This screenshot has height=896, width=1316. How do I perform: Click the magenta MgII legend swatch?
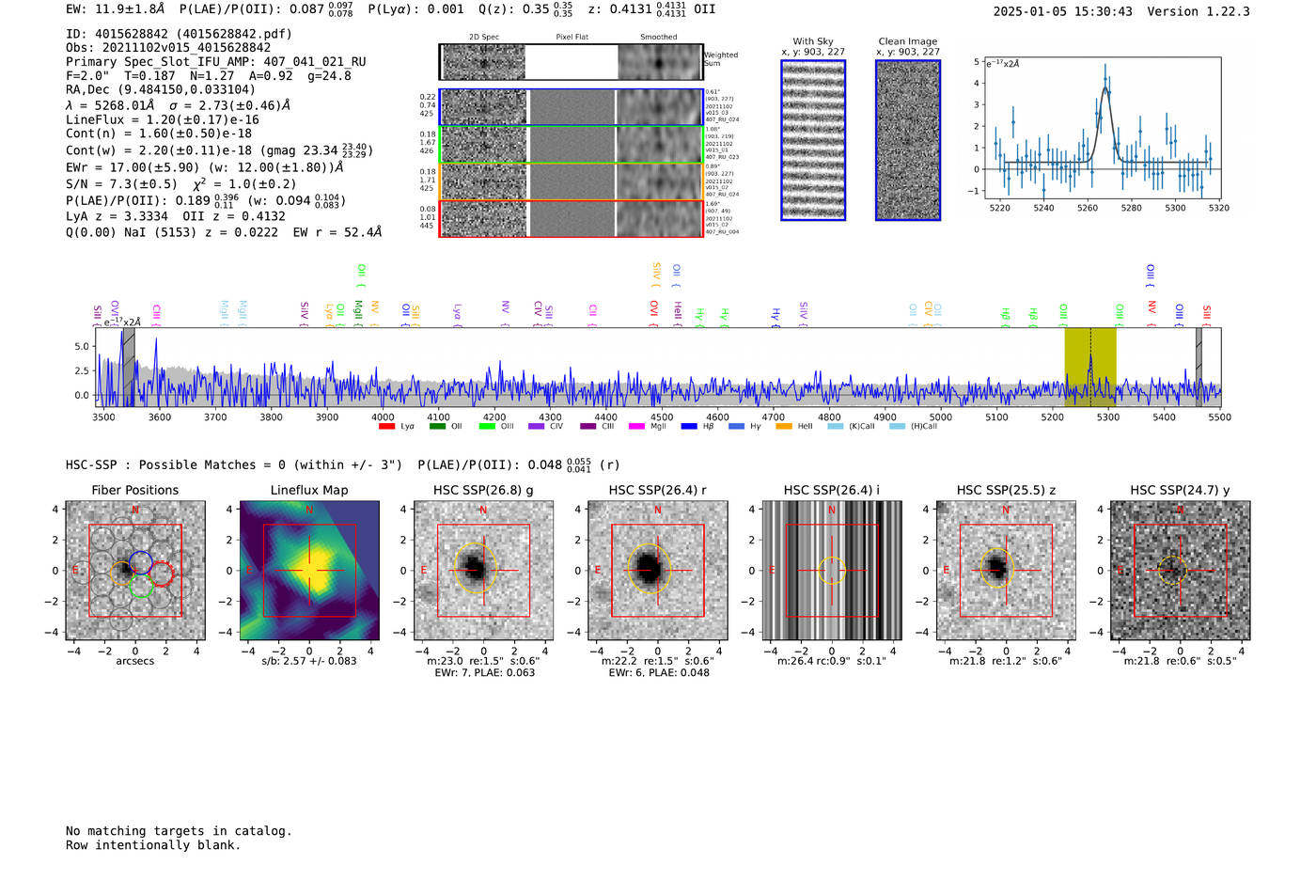(637, 426)
